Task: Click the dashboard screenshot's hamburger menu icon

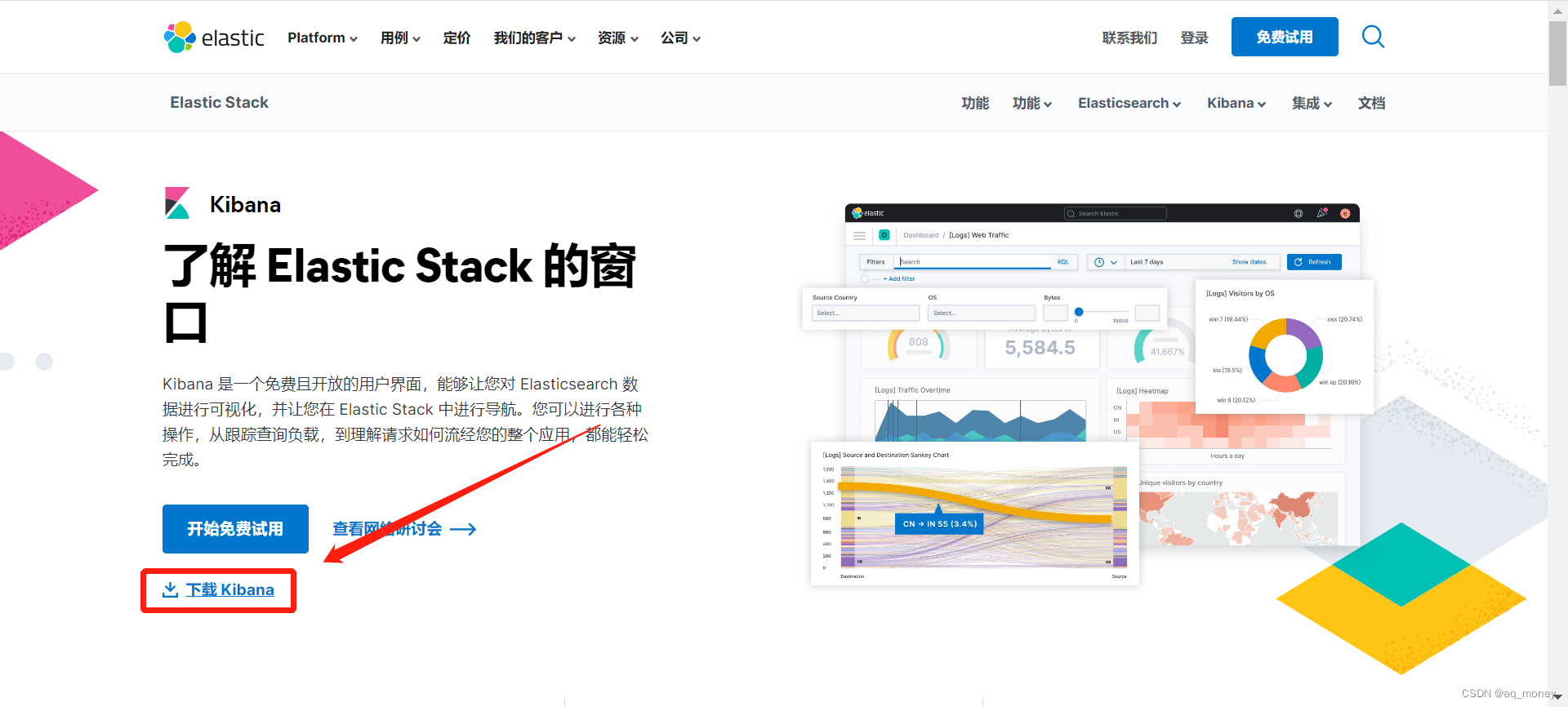Action: pyautogui.click(x=859, y=235)
